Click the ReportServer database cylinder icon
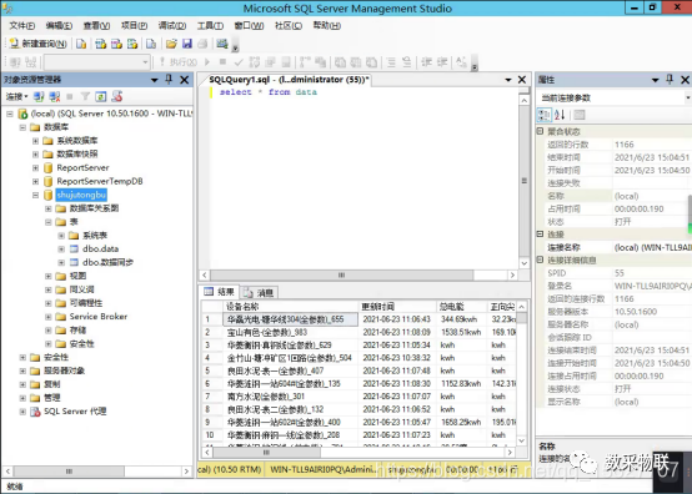Screen dimensions: 693x495 (x=48, y=168)
